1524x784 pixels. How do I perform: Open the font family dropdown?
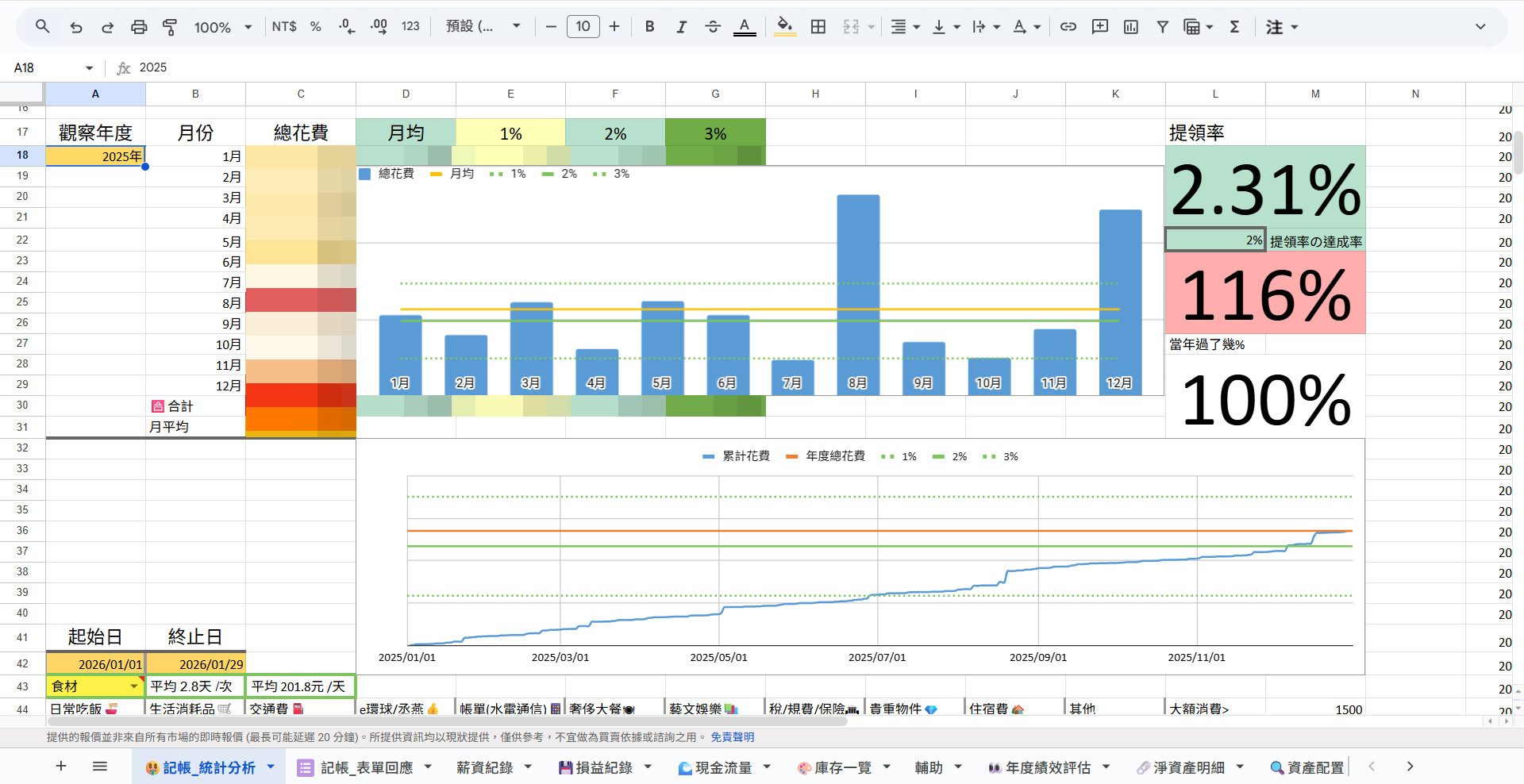click(x=483, y=27)
